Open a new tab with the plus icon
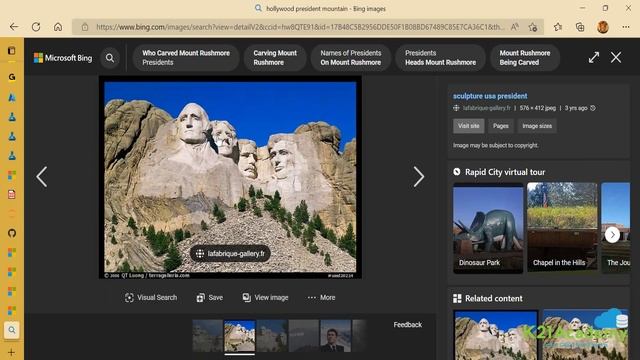The image size is (640, 360). pyautogui.click(x=11, y=352)
